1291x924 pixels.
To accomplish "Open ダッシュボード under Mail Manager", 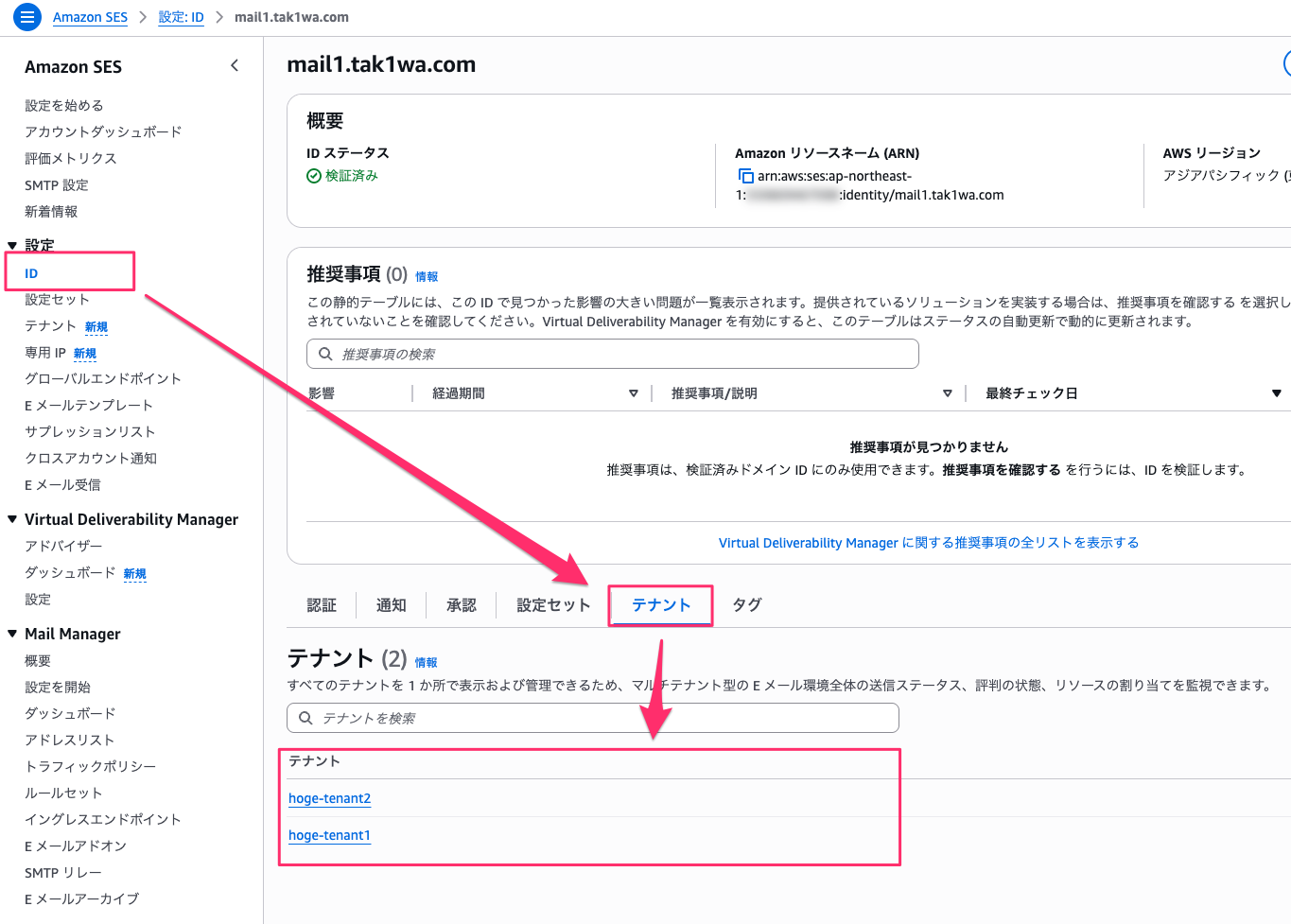I will [x=70, y=714].
